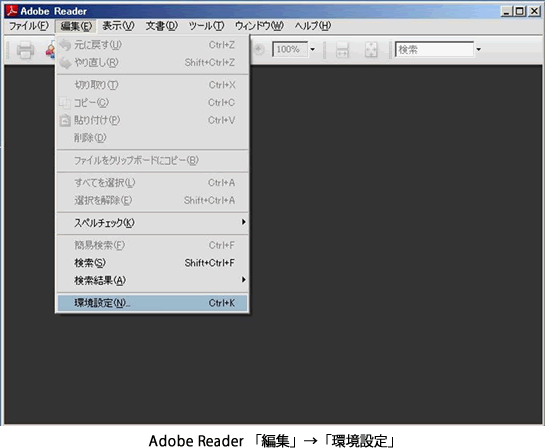This screenshot has width=545, height=448.
Task: Click the fit width page icon
Action: 342,50
